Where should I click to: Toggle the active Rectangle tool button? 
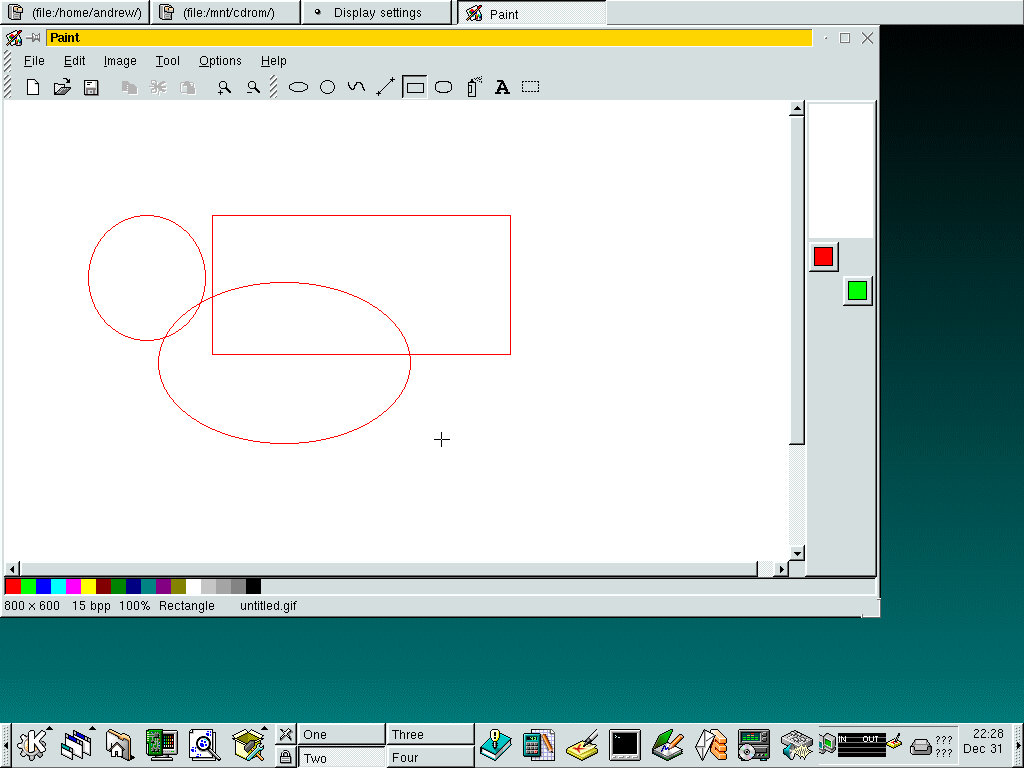[x=415, y=87]
